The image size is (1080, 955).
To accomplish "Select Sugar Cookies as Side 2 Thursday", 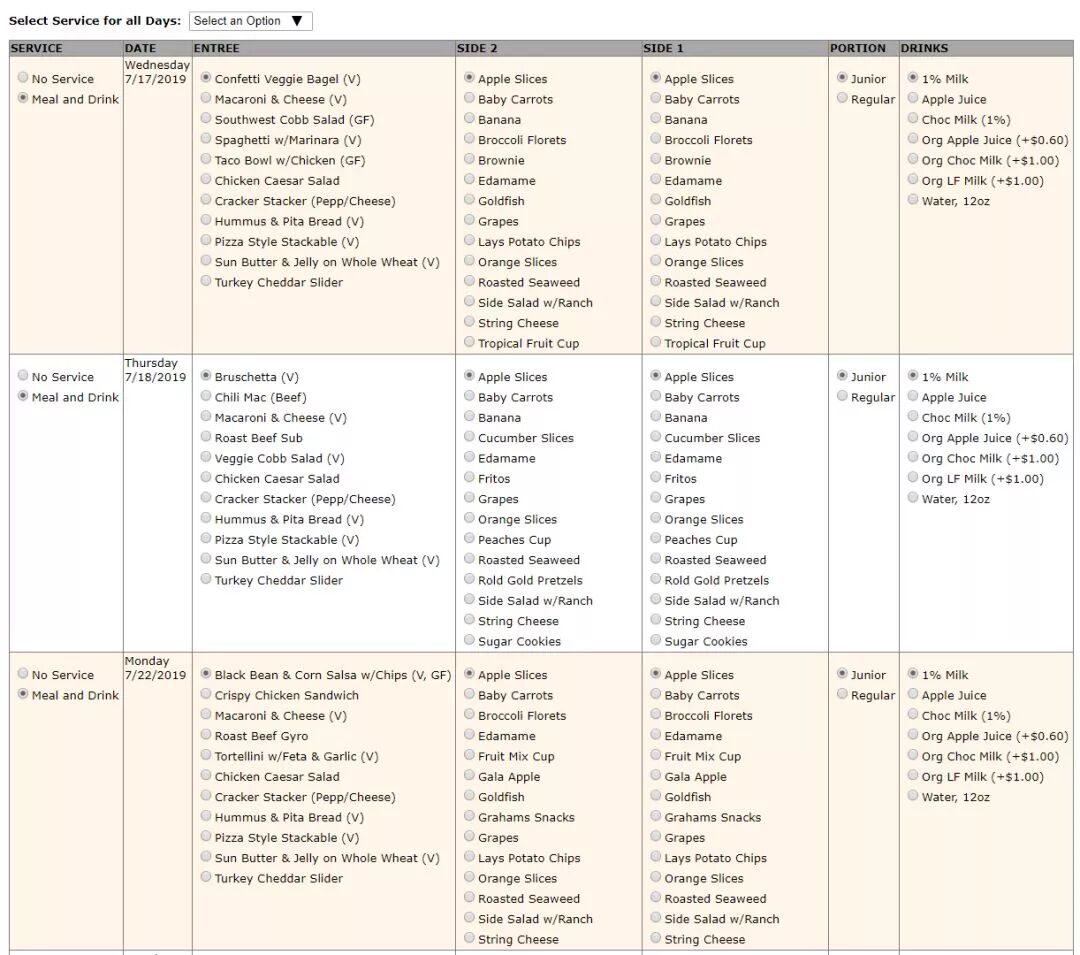I will click(469, 640).
